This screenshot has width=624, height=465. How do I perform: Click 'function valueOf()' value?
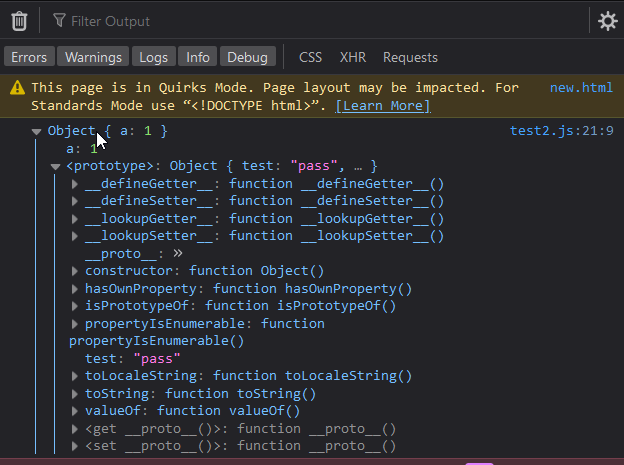click(x=228, y=410)
